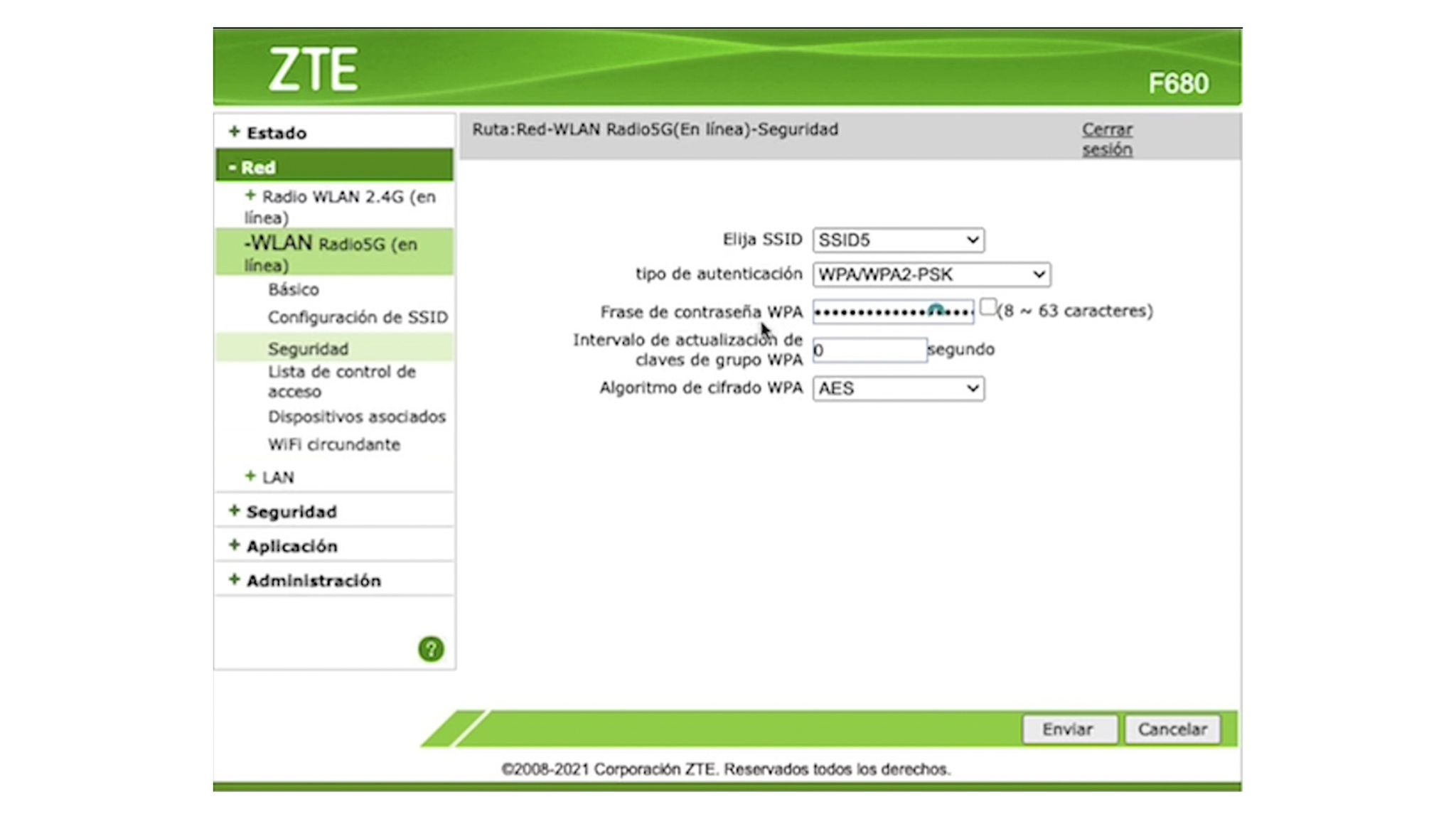Open the tipo de autenticación dropdown

pos(931,274)
